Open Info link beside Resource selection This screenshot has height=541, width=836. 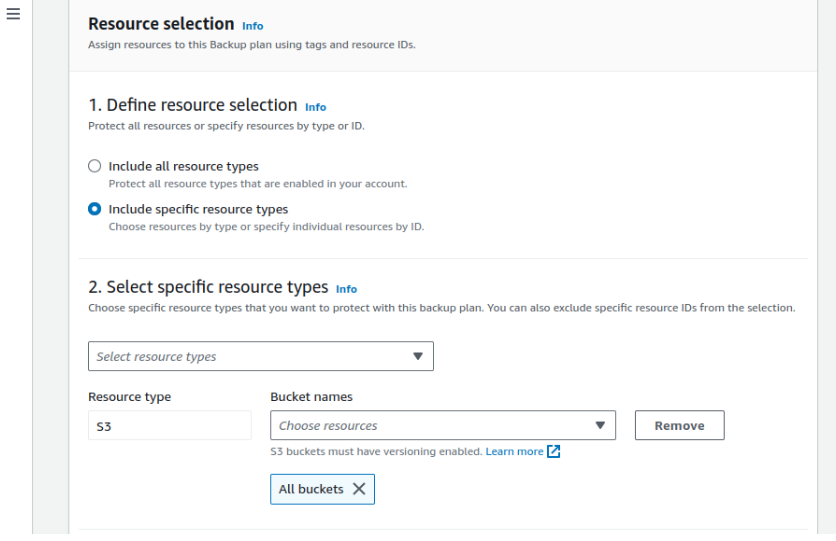tap(253, 26)
